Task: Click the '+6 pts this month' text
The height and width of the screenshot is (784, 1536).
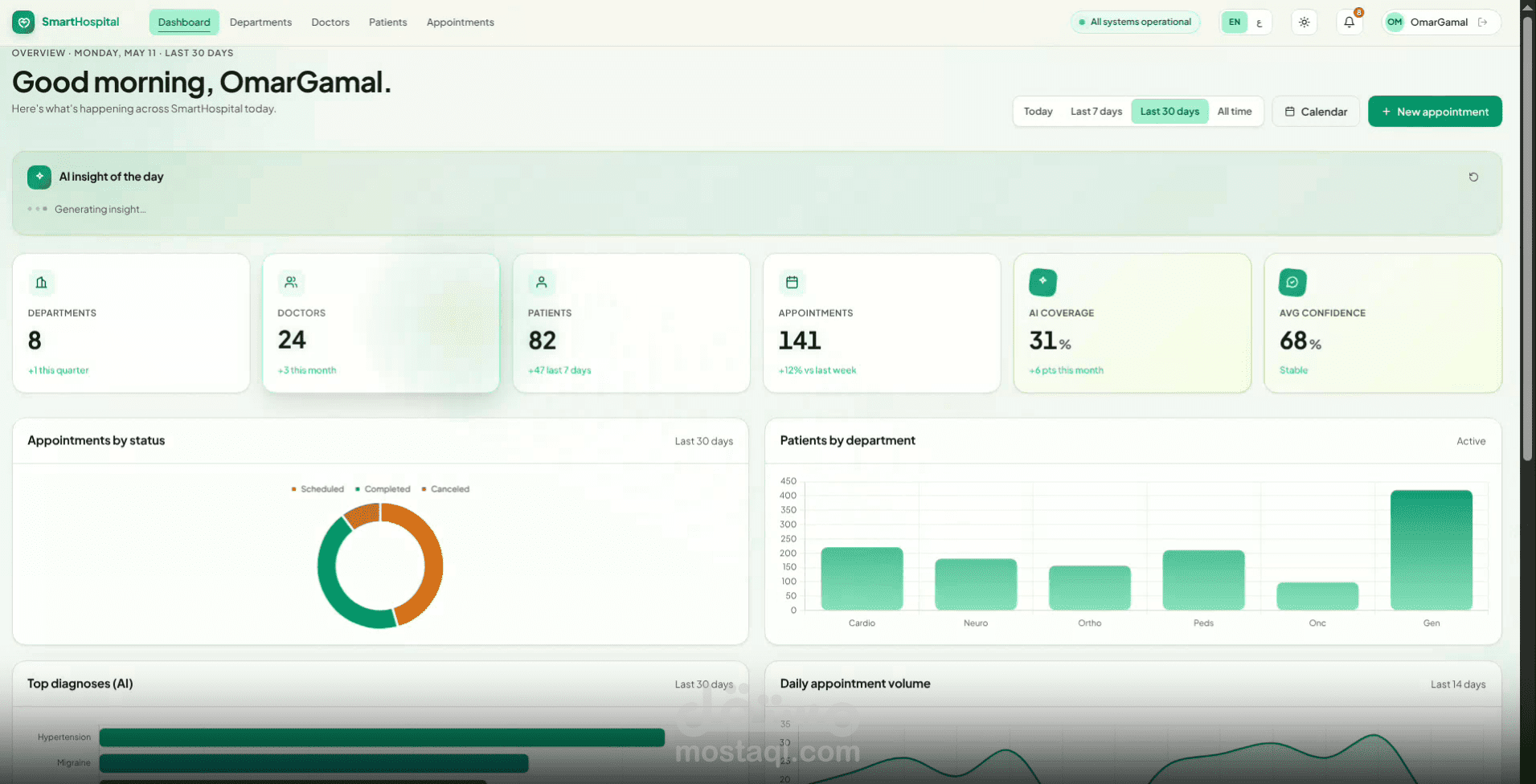Action: pos(1066,370)
